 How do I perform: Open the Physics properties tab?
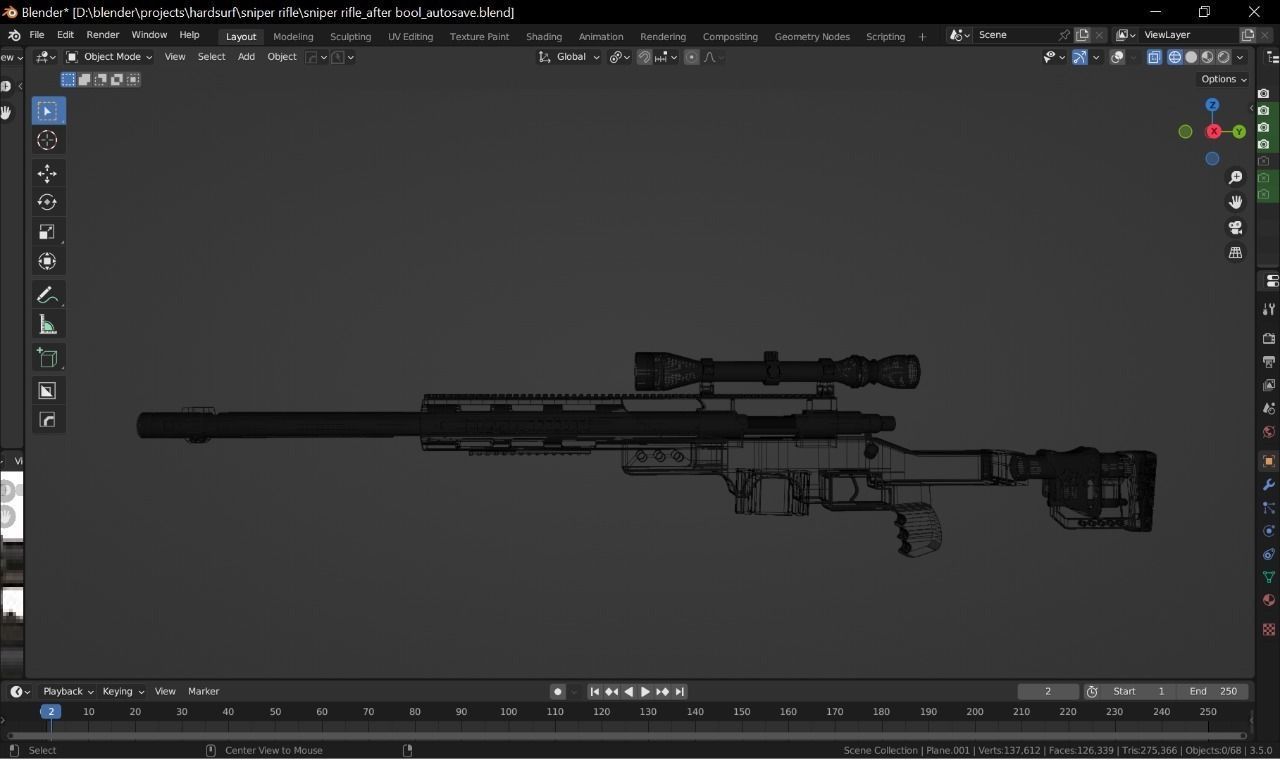point(1269,531)
